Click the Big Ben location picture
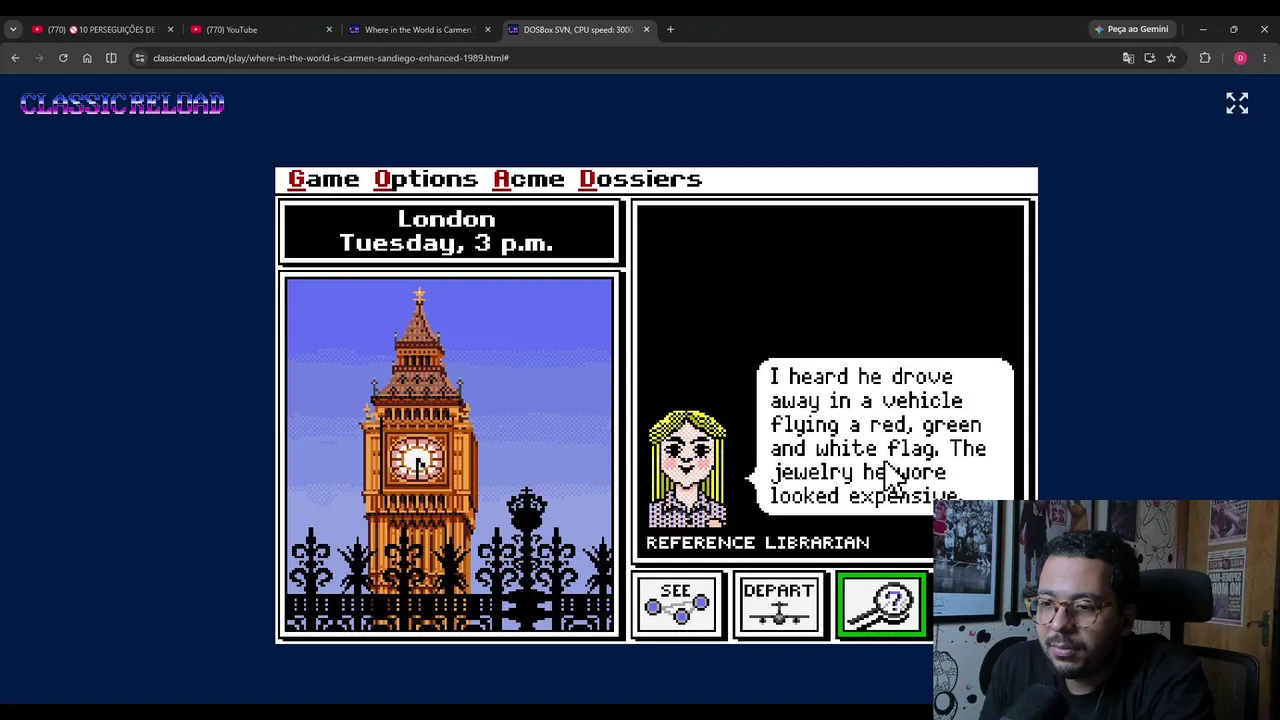 tap(450, 455)
